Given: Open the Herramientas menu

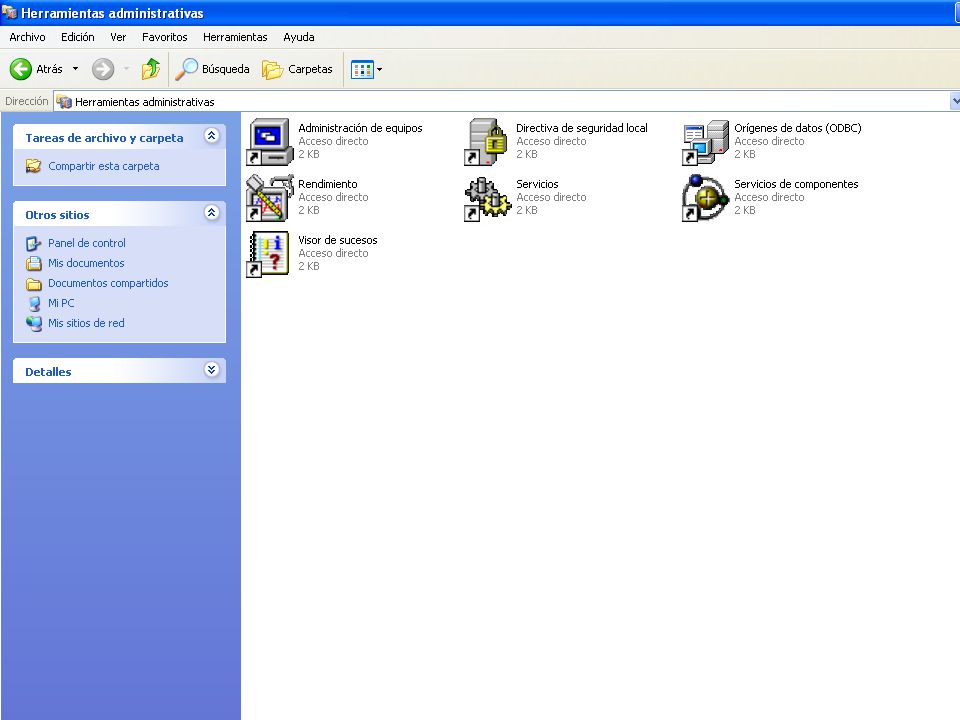Looking at the screenshot, I should [235, 37].
